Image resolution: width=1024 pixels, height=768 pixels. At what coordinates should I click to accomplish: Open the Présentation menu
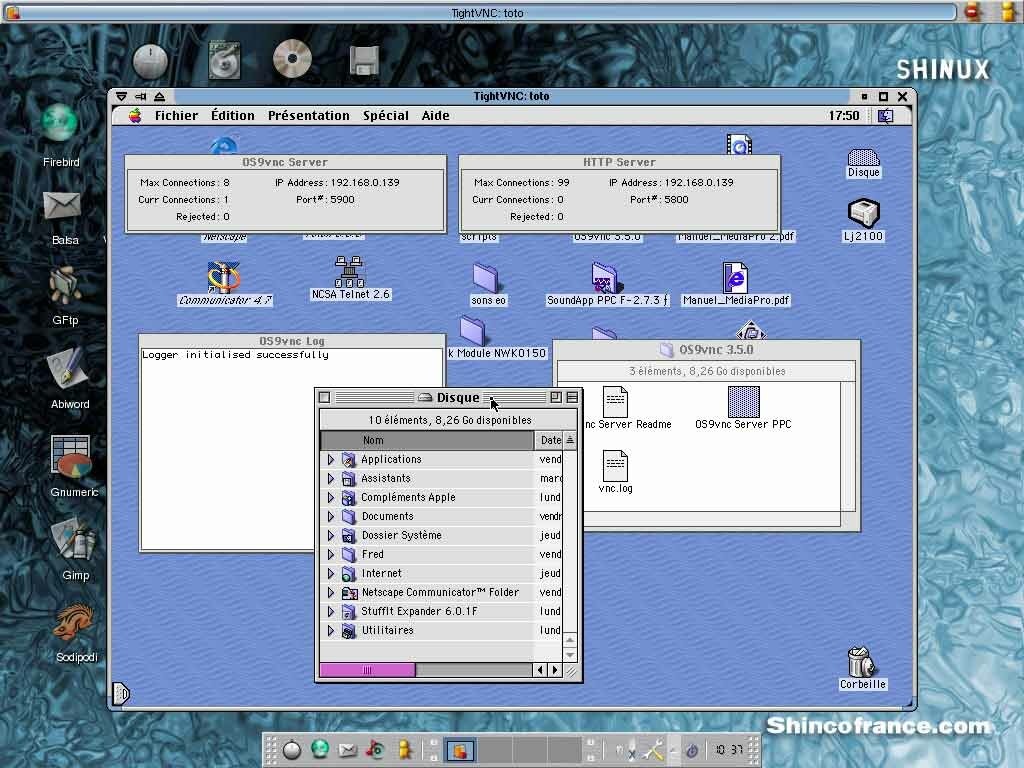(308, 116)
